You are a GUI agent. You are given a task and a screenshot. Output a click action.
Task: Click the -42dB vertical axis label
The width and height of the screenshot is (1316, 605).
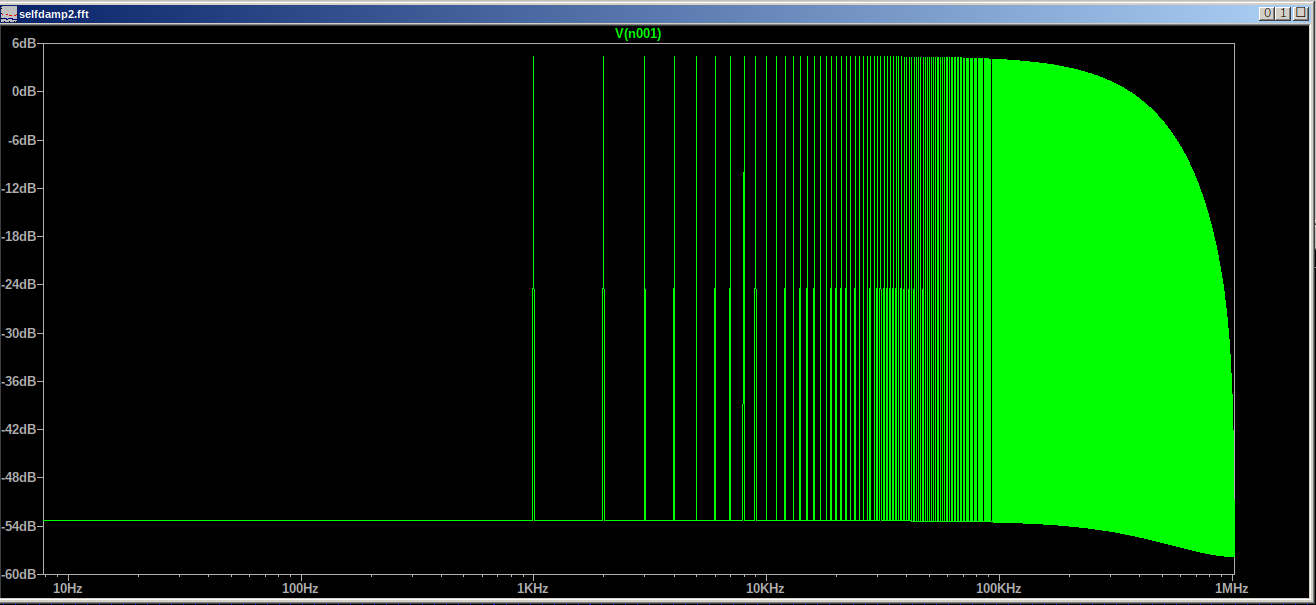[x=20, y=429]
